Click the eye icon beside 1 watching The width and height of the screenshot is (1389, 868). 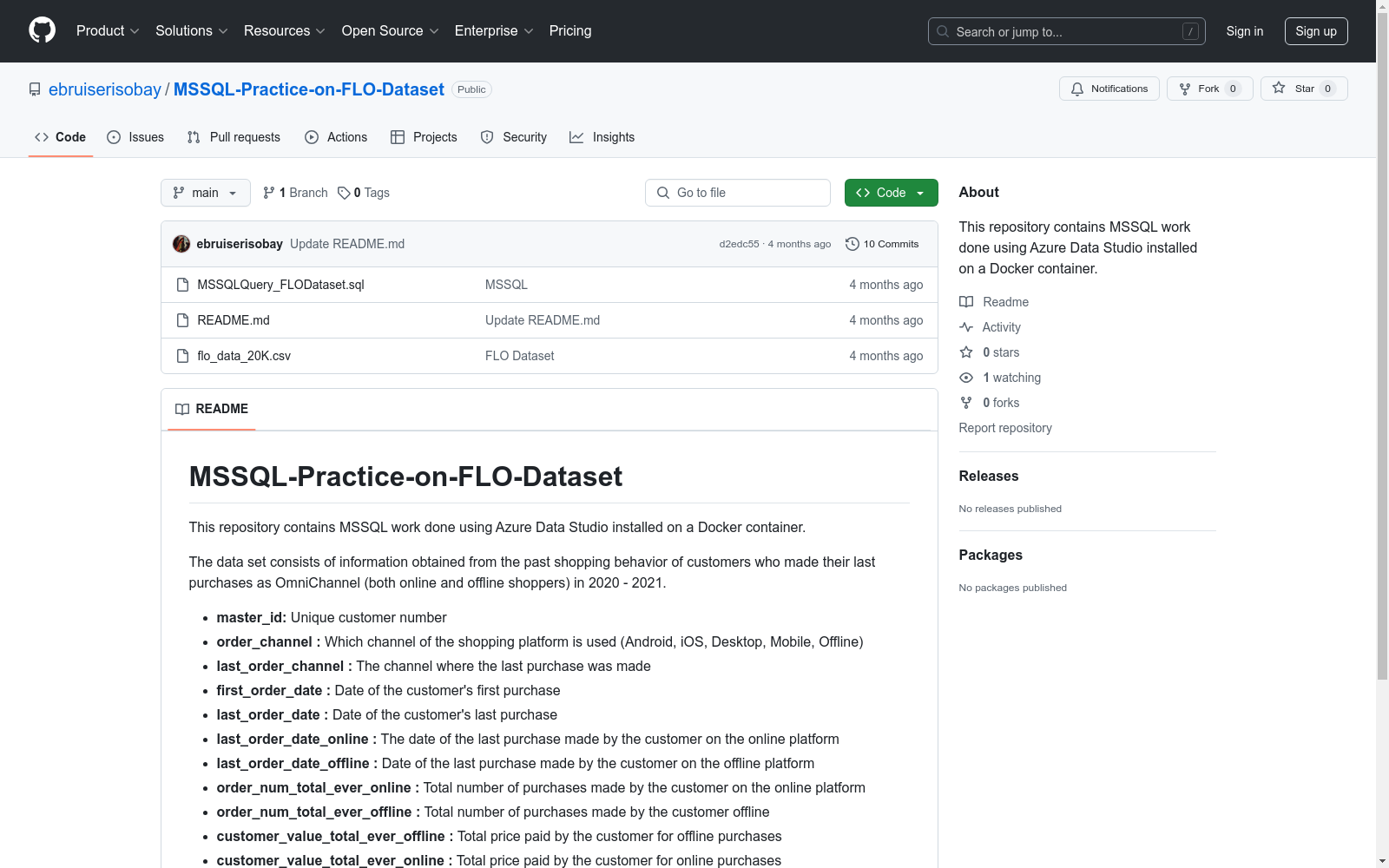(x=966, y=378)
